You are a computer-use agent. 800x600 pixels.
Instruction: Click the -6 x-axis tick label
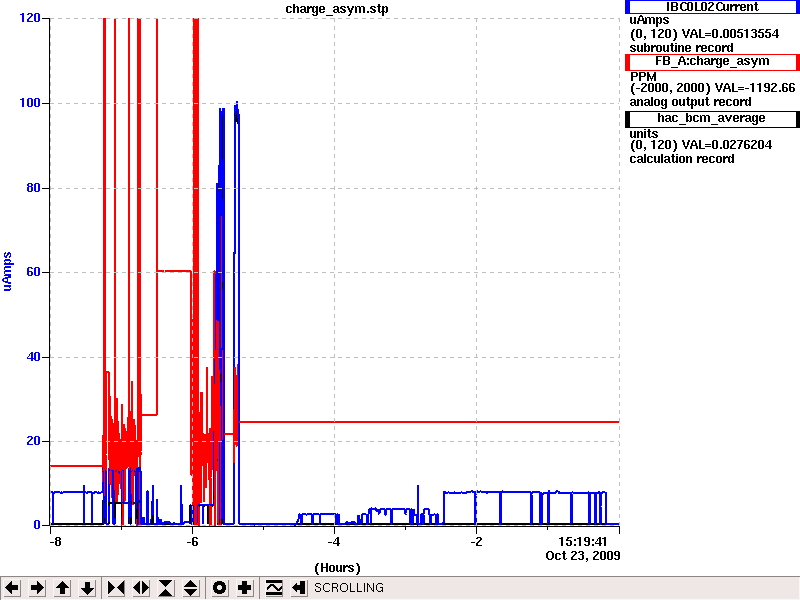click(192, 542)
